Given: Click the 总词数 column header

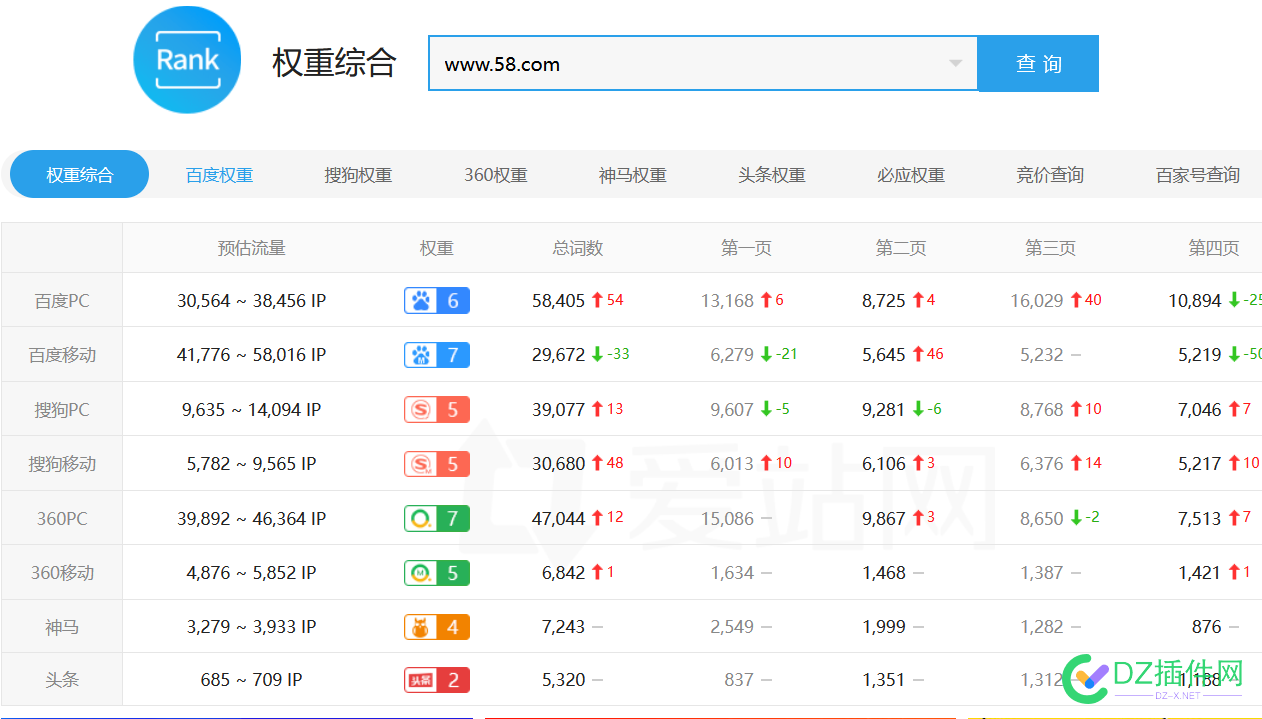Looking at the screenshot, I should (x=578, y=248).
